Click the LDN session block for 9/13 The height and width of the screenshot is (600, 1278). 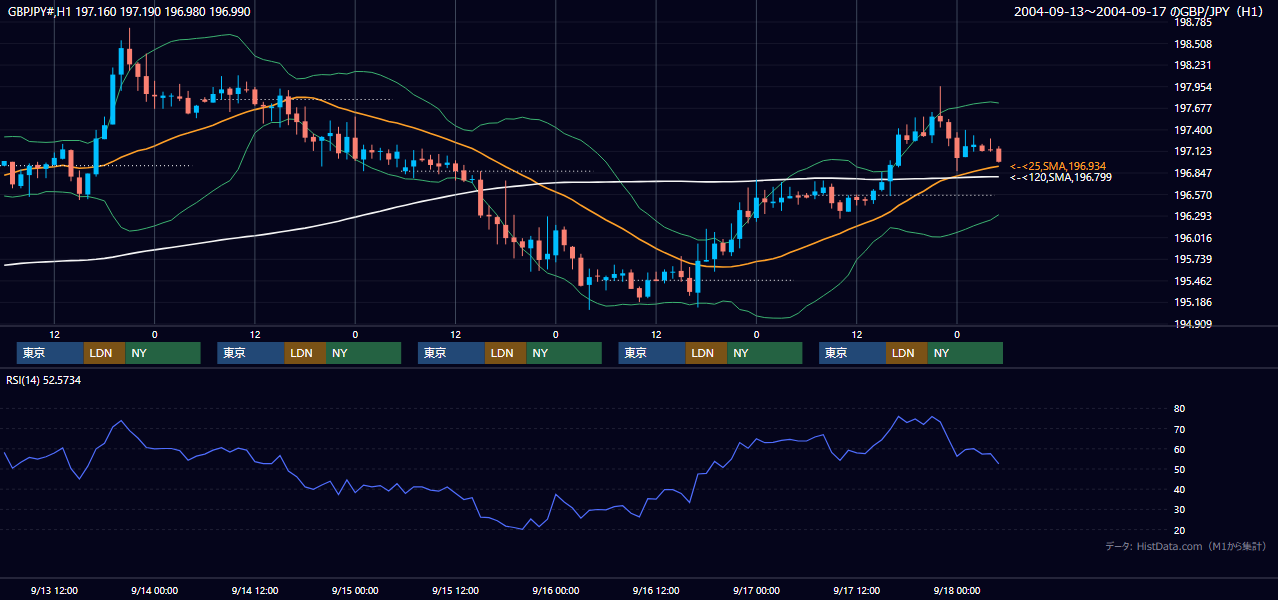(104, 353)
